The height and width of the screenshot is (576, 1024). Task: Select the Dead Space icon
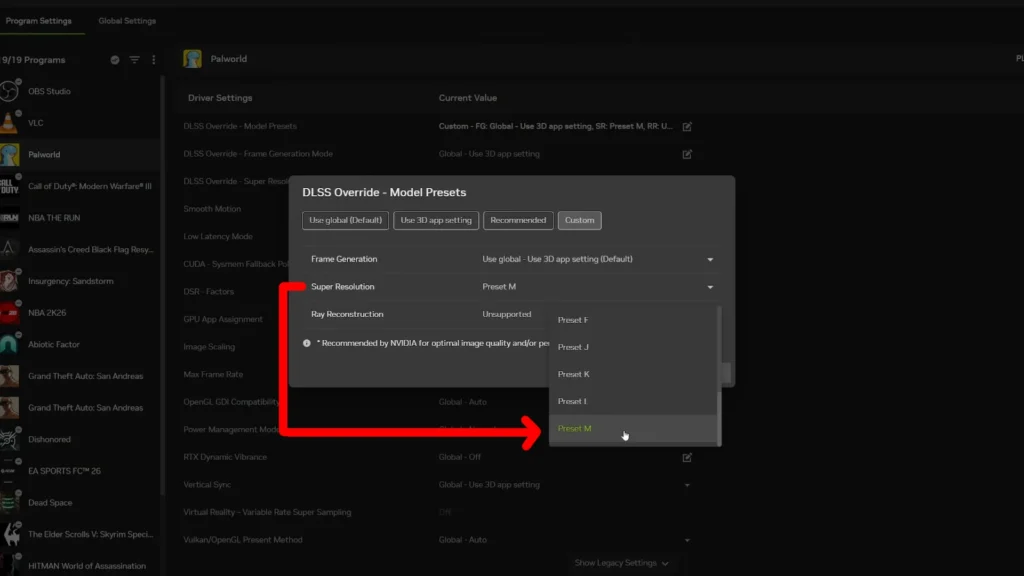coord(9,503)
